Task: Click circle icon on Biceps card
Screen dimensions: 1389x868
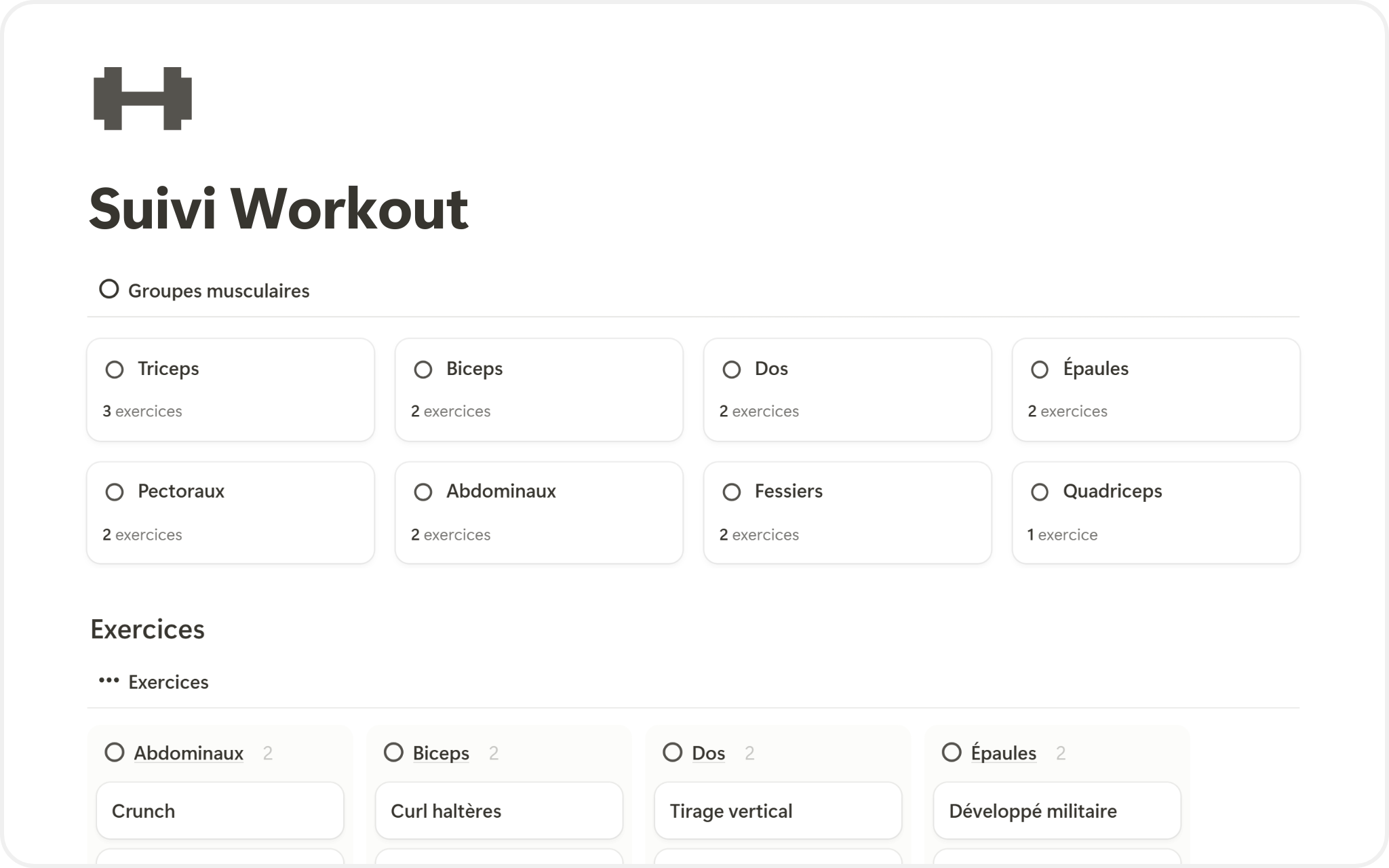Action: click(423, 370)
